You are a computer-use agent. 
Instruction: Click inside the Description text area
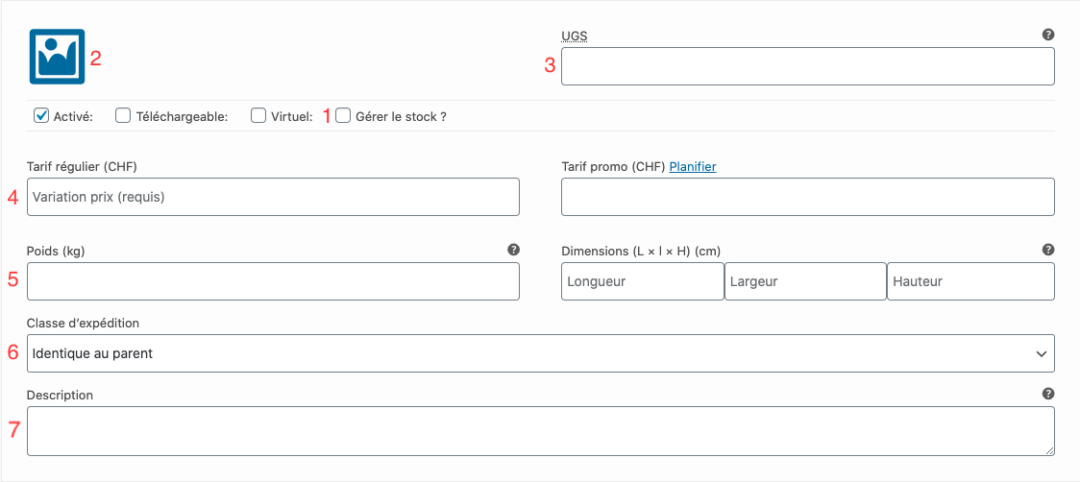tap(541, 431)
